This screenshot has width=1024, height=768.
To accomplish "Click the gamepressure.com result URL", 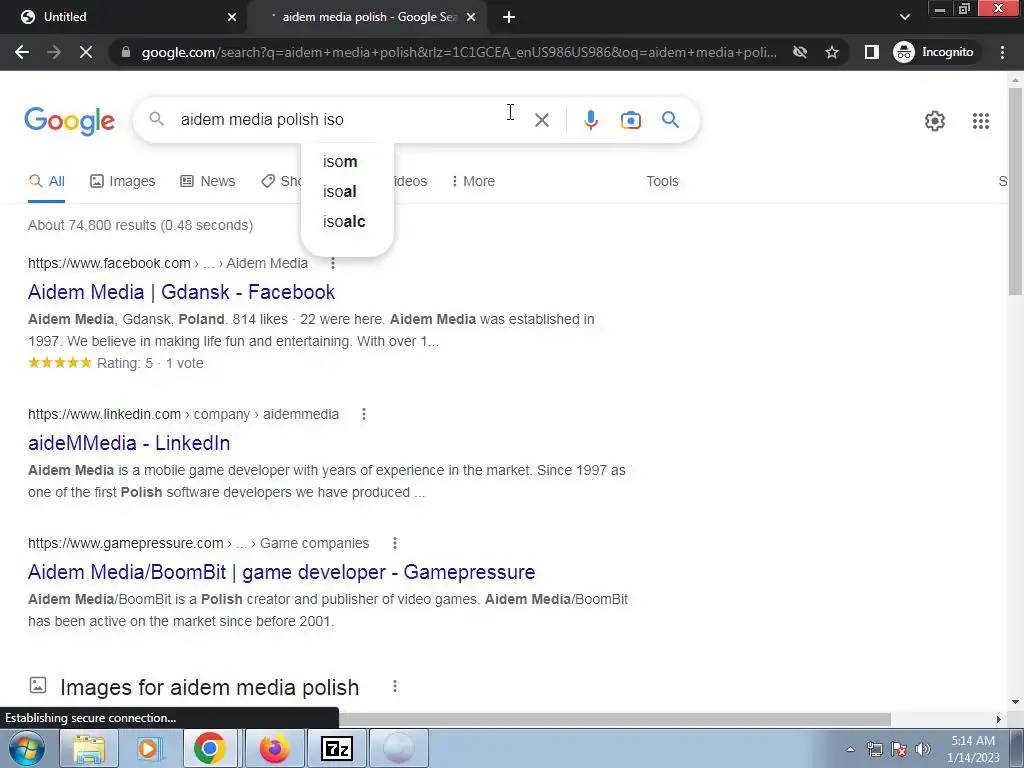I will pos(199,543).
